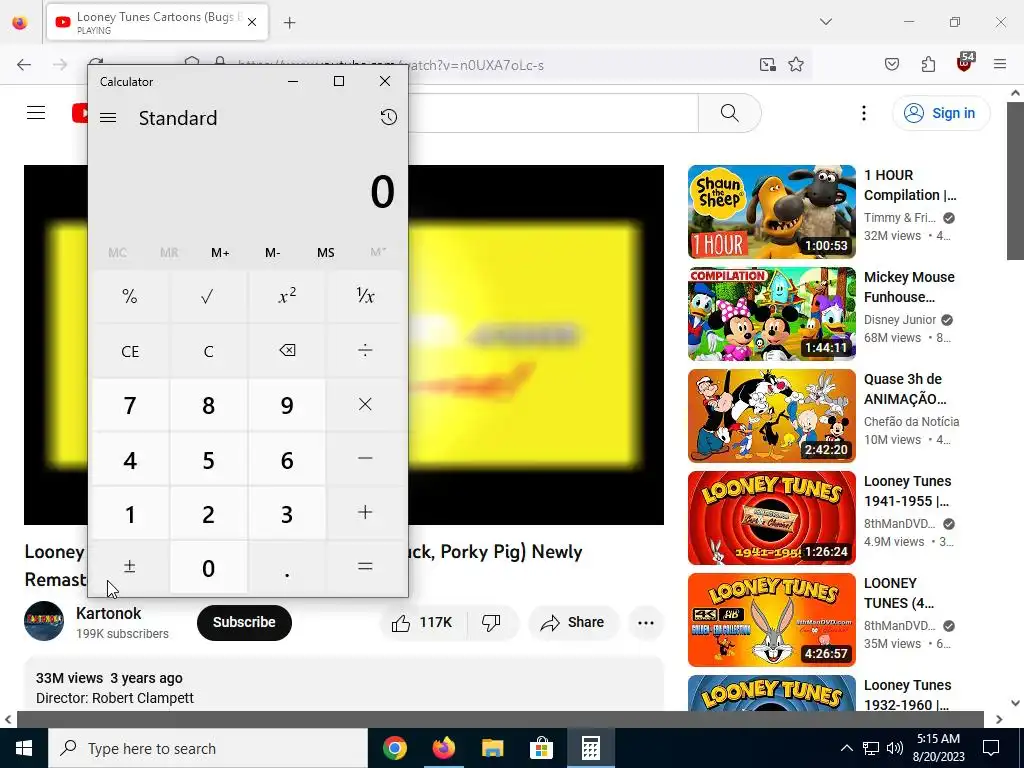Dislike the video with thumbs down
Screen dimensions: 1024x768
[x=492, y=622]
